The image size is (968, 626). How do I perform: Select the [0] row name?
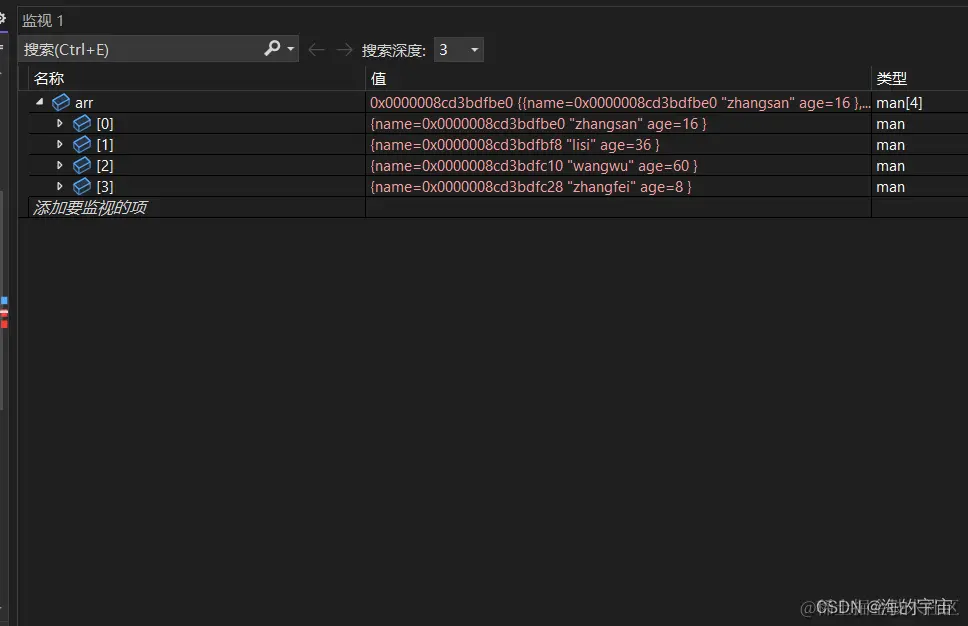pos(105,124)
